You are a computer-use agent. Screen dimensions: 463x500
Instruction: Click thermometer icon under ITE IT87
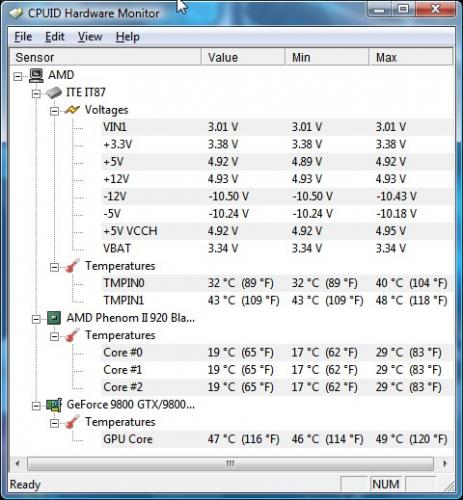[x=72, y=266]
